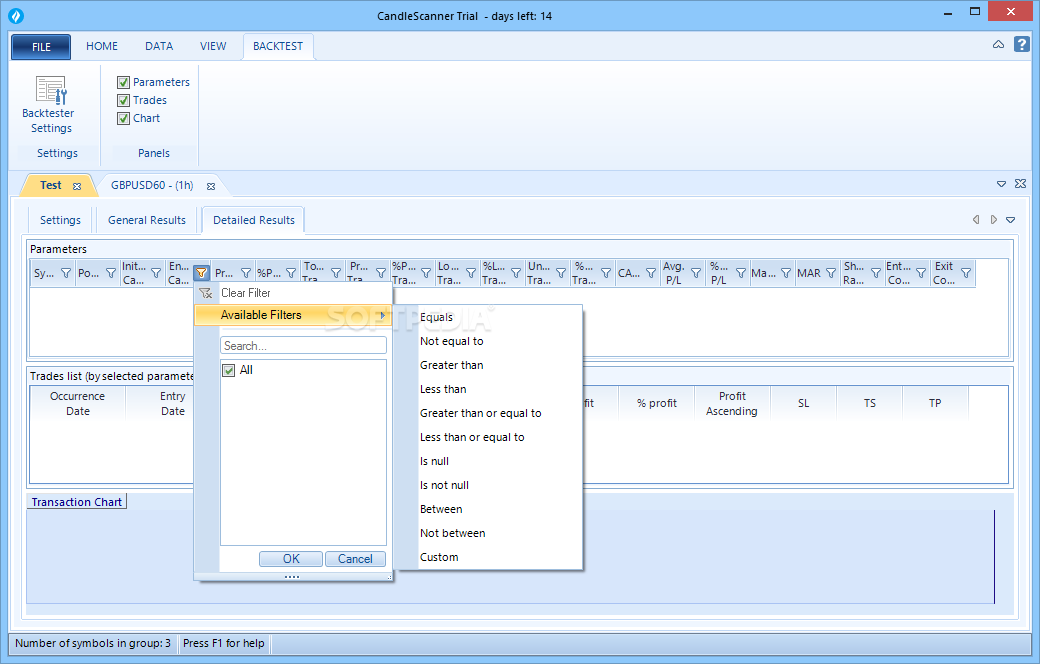Open filter for the Po... column
The width and height of the screenshot is (1040, 664).
(111, 273)
